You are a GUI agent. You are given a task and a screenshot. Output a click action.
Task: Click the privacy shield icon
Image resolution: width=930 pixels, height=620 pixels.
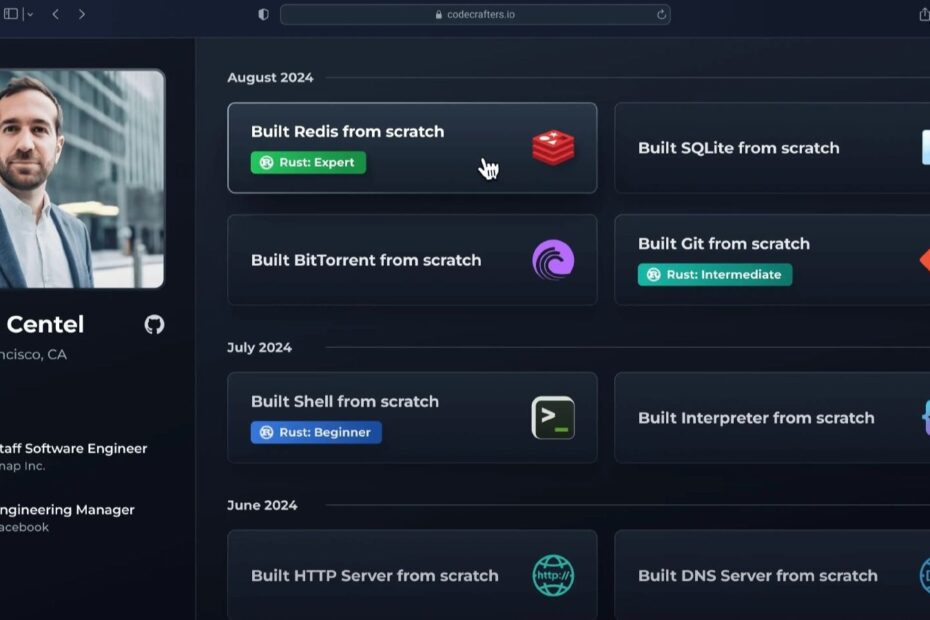263,14
